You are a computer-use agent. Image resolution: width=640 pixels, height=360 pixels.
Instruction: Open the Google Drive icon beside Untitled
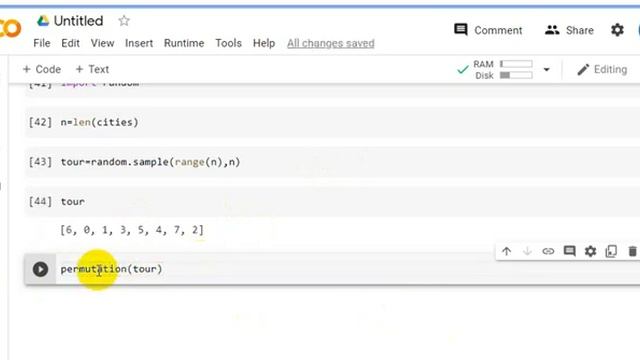43,20
